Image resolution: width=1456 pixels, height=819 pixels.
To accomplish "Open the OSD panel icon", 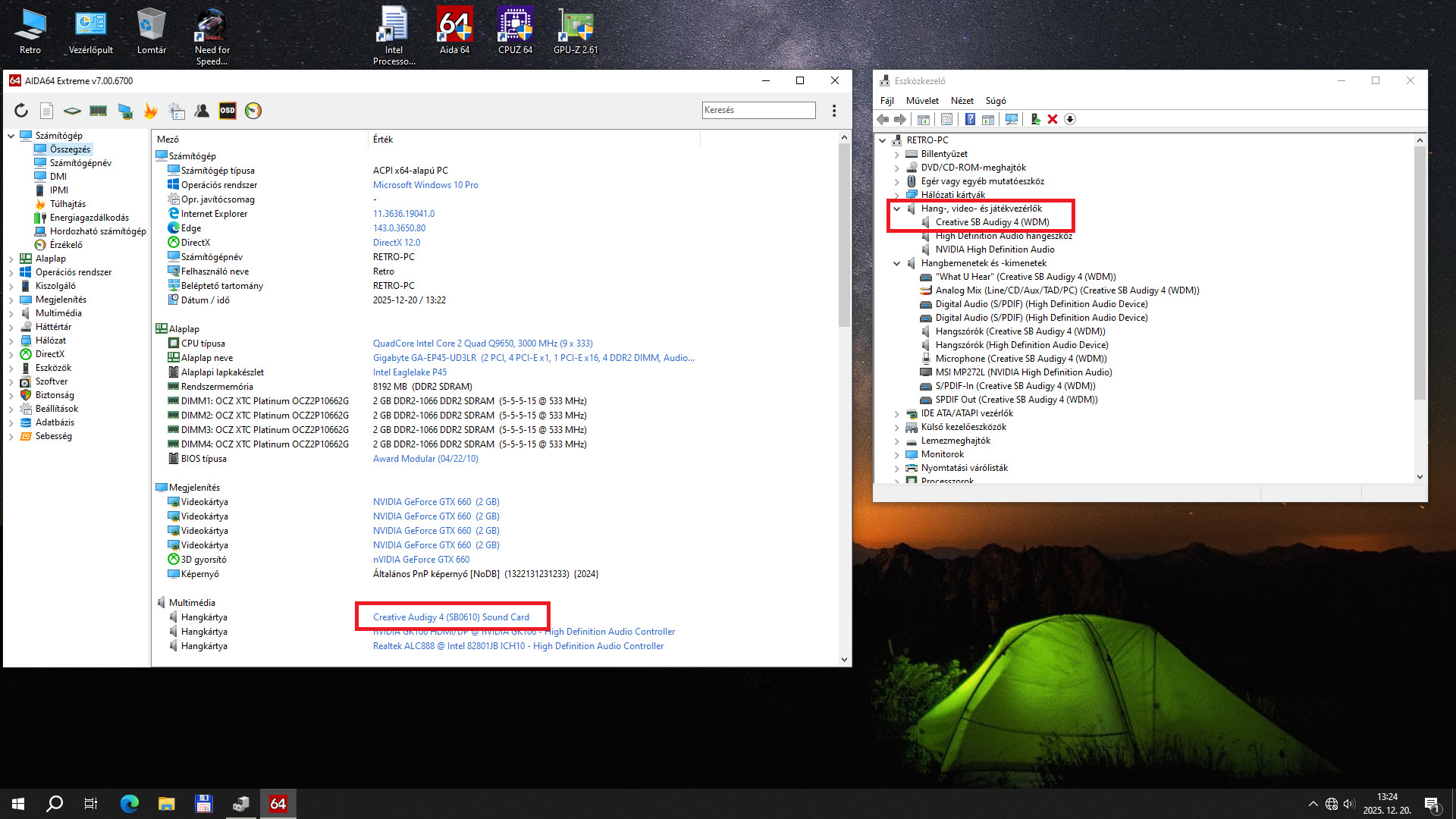I will pos(227,111).
